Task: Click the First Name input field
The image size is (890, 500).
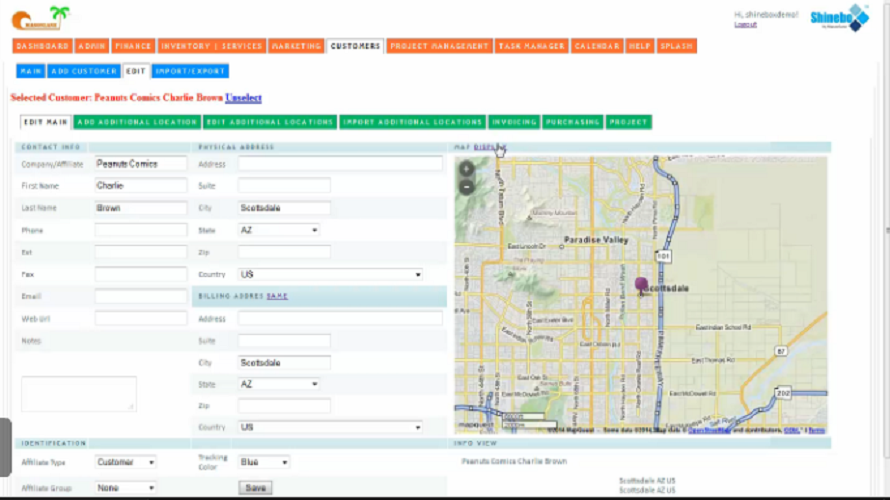Action: [141, 186]
